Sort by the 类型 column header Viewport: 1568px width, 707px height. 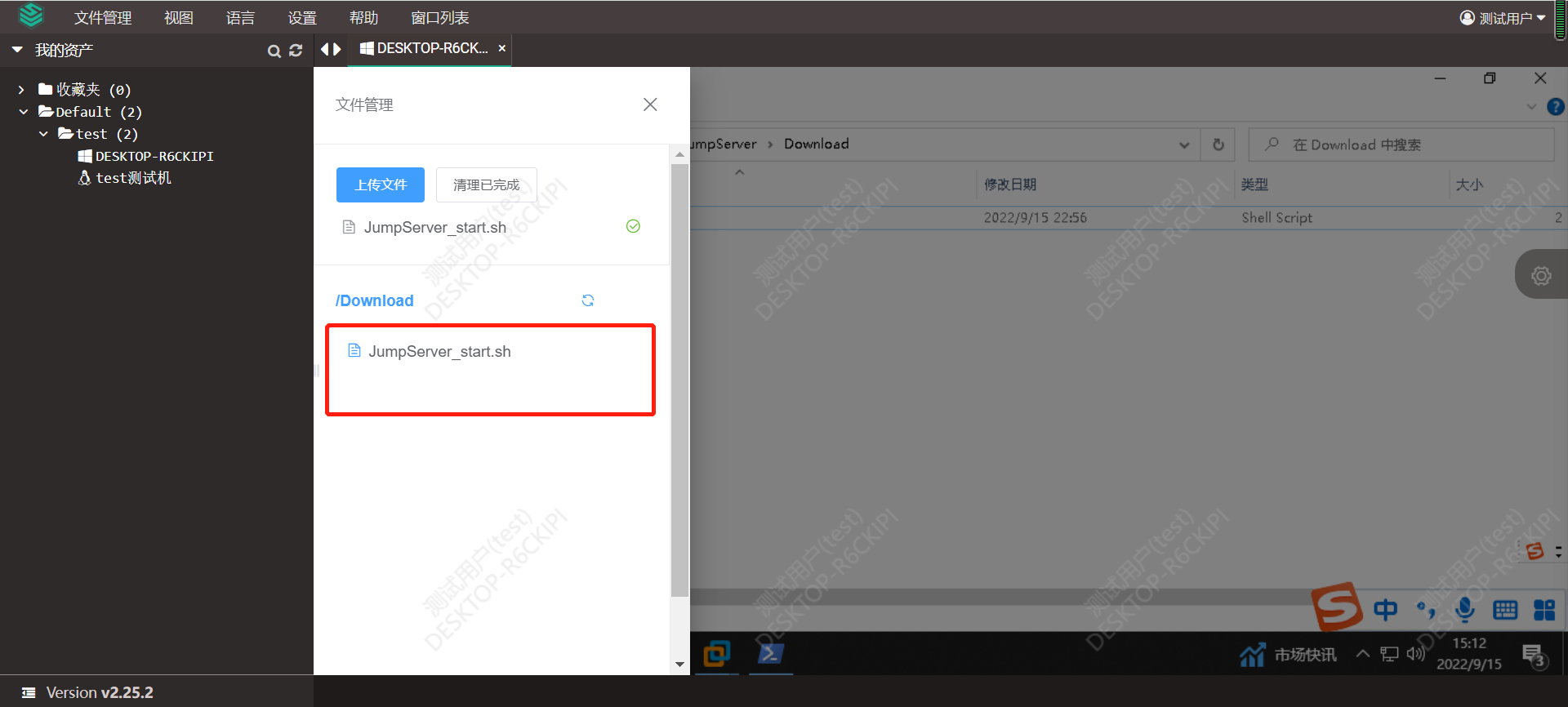tap(1254, 185)
